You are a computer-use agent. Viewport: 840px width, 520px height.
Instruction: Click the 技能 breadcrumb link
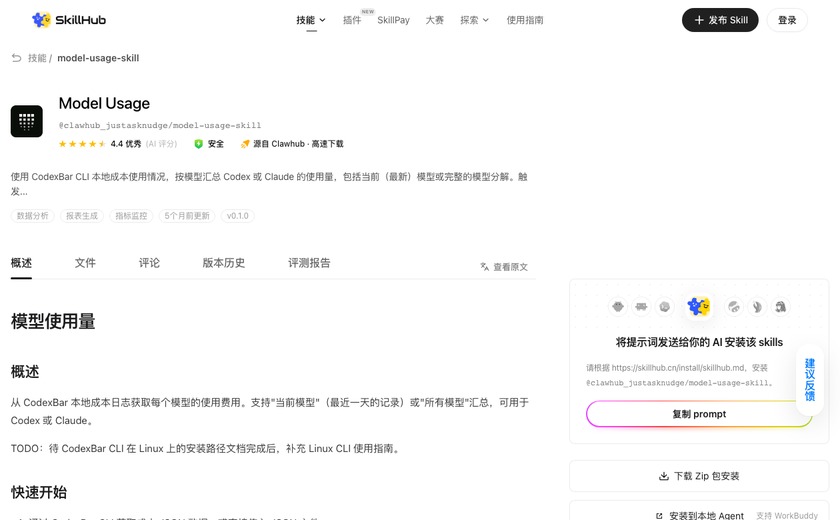[37, 58]
